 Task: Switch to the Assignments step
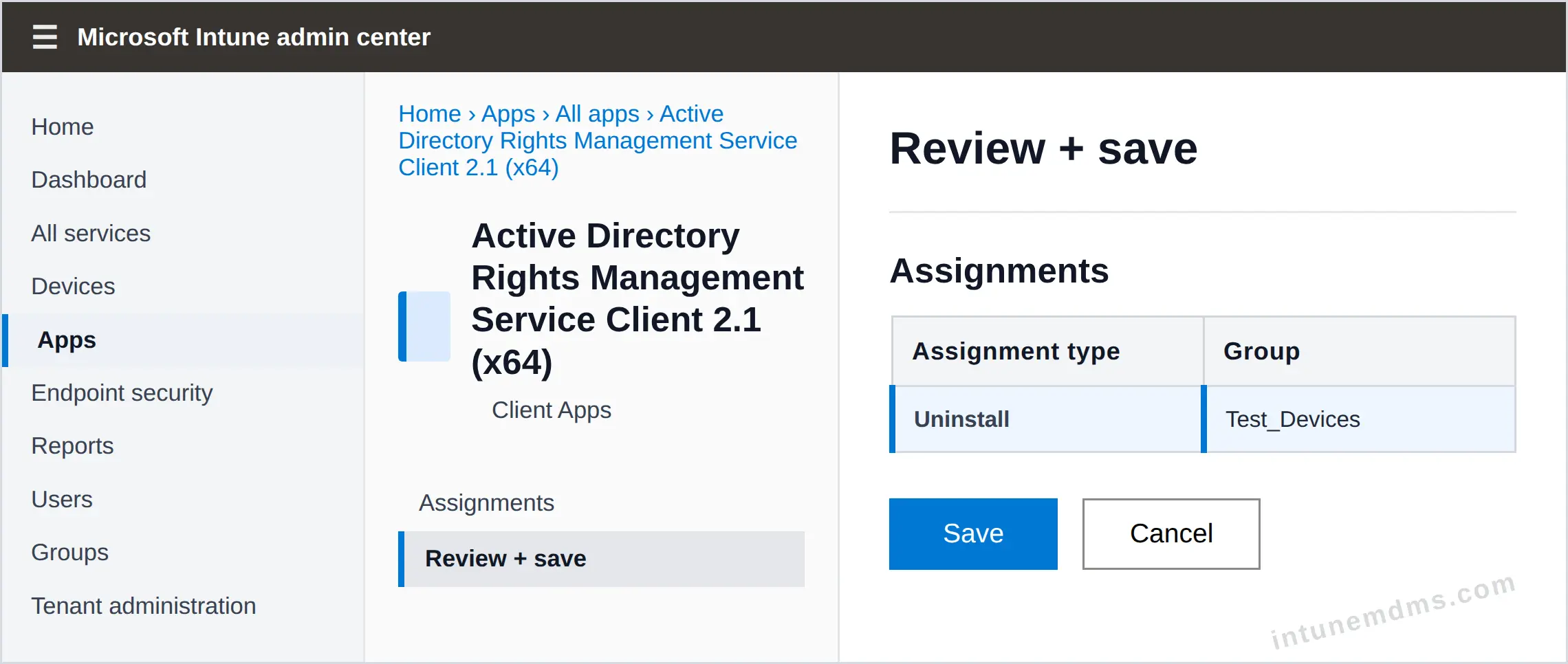coord(487,503)
